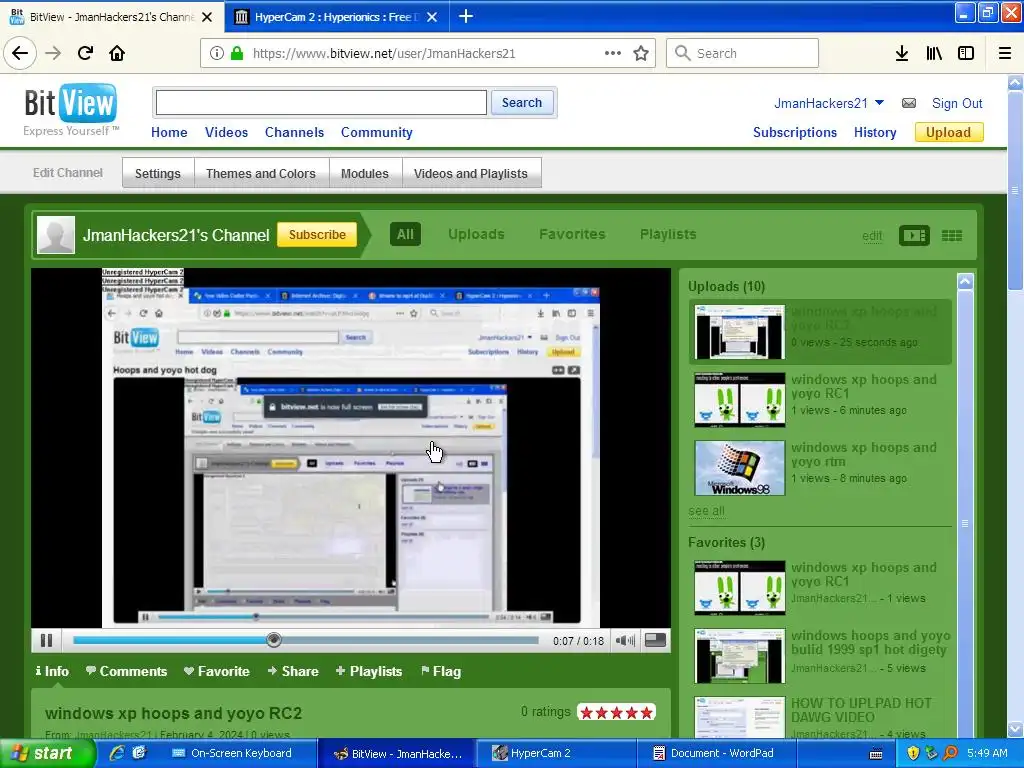Click the yellow Subscribe button

(x=317, y=234)
